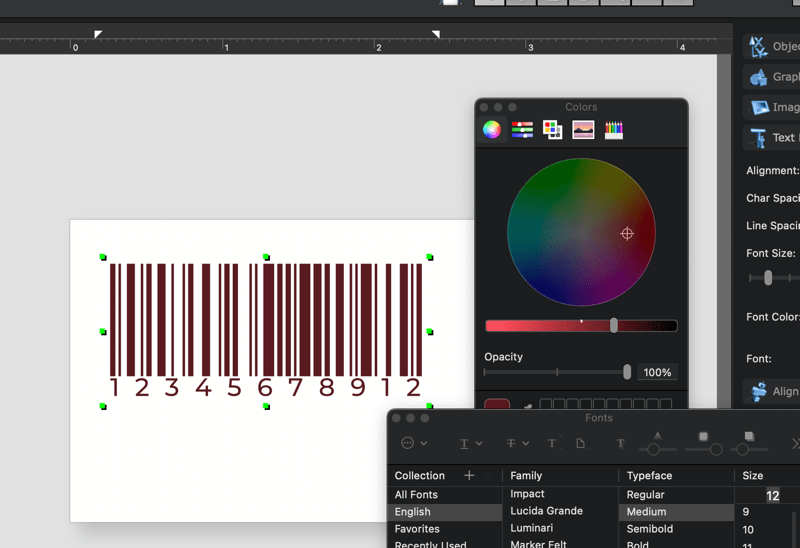Select the color wheel picker tab

point(492,130)
